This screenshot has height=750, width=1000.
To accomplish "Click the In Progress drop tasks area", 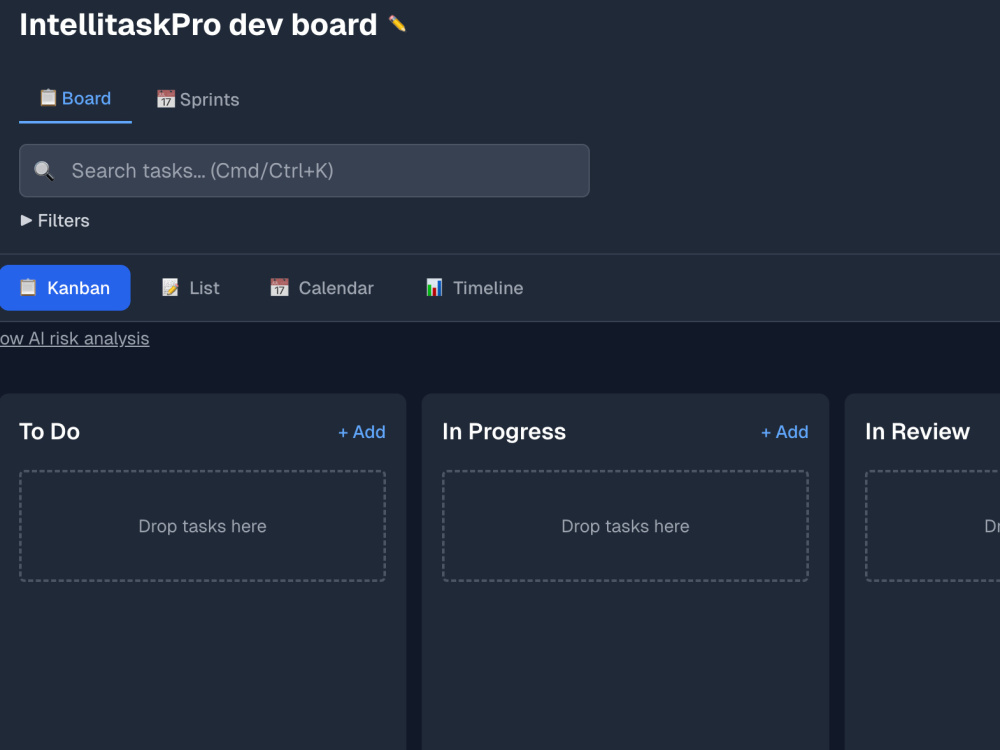I will (x=625, y=526).
